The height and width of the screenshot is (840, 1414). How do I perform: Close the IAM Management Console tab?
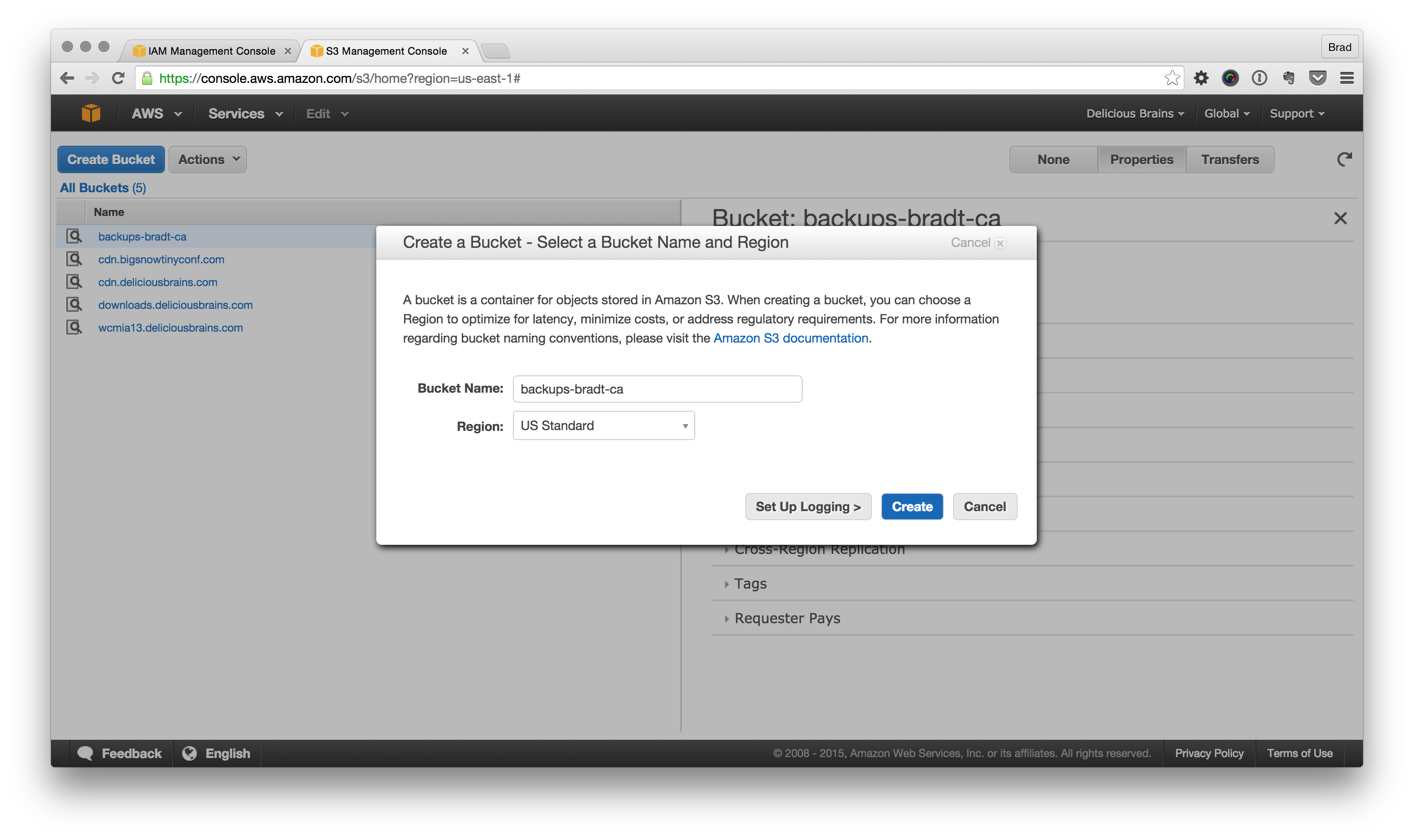pyautogui.click(x=287, y=51)
